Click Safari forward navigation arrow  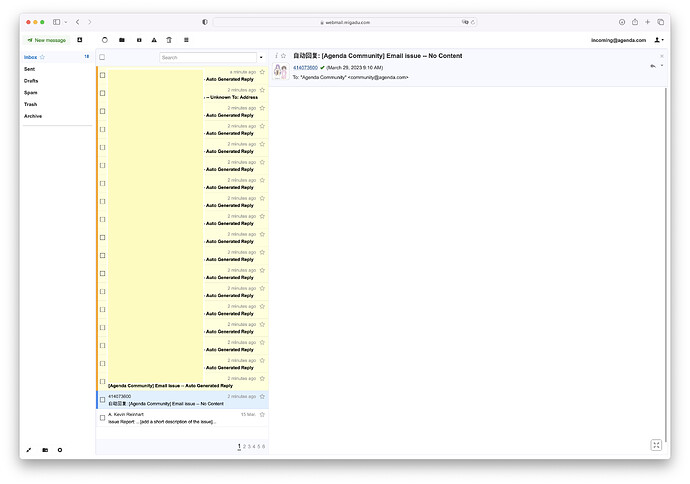coord(89,22)
